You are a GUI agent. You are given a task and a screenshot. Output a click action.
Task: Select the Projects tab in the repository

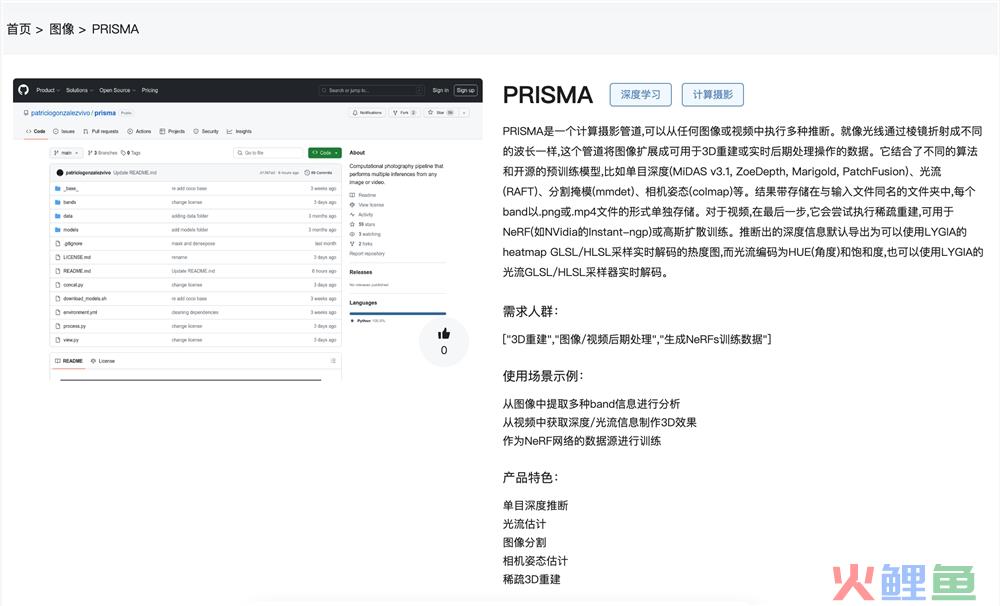[172, 131]
